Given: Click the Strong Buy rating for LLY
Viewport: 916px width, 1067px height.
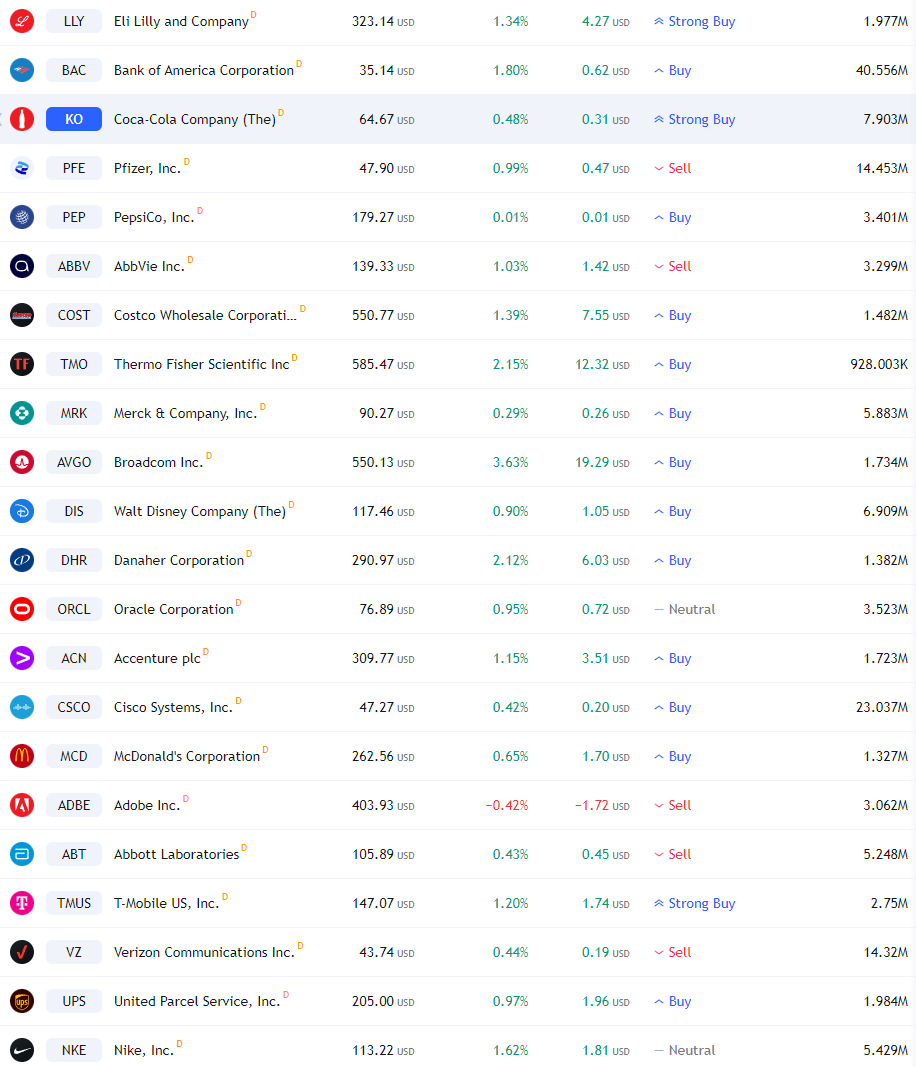Looking at the screenshot, I should [x=695, y=21].
